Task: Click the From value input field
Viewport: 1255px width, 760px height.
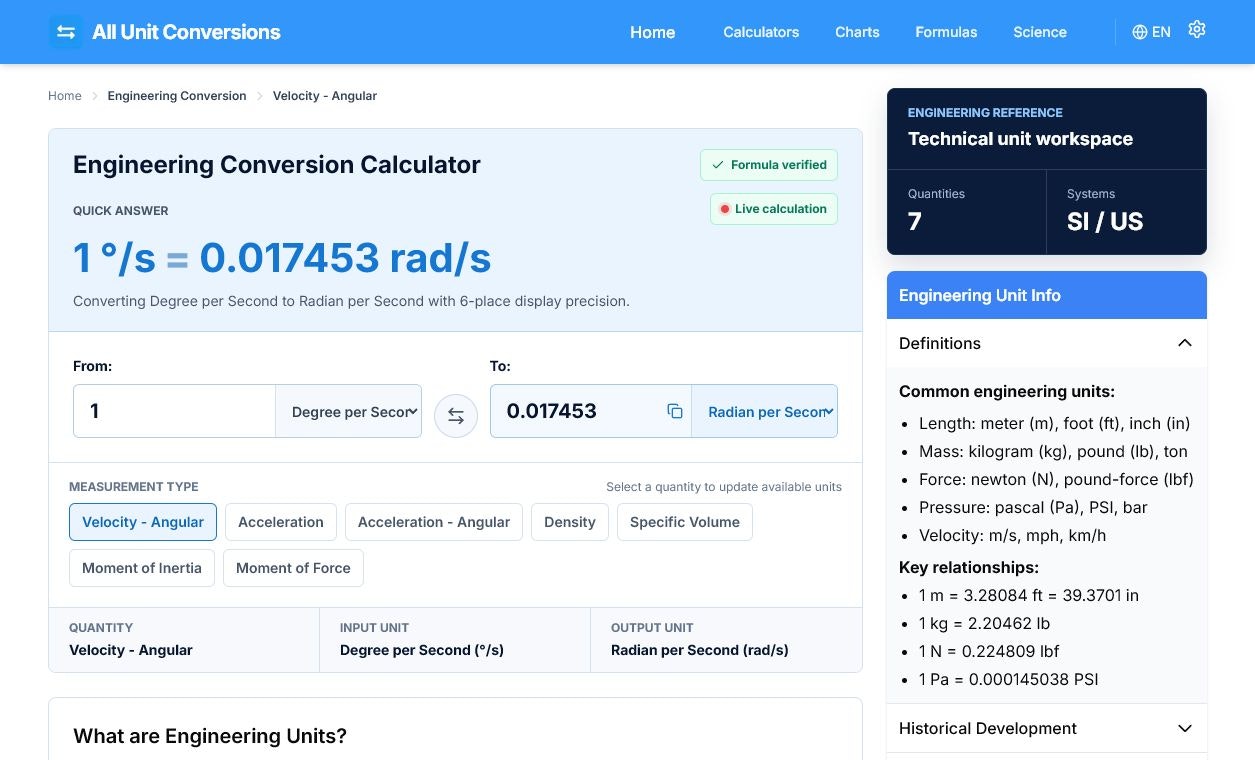Action: tap(174, 411)
